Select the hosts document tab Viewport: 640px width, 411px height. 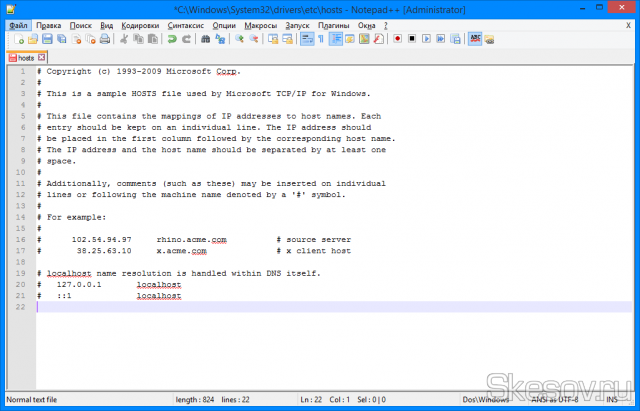(x=25, y=58)
